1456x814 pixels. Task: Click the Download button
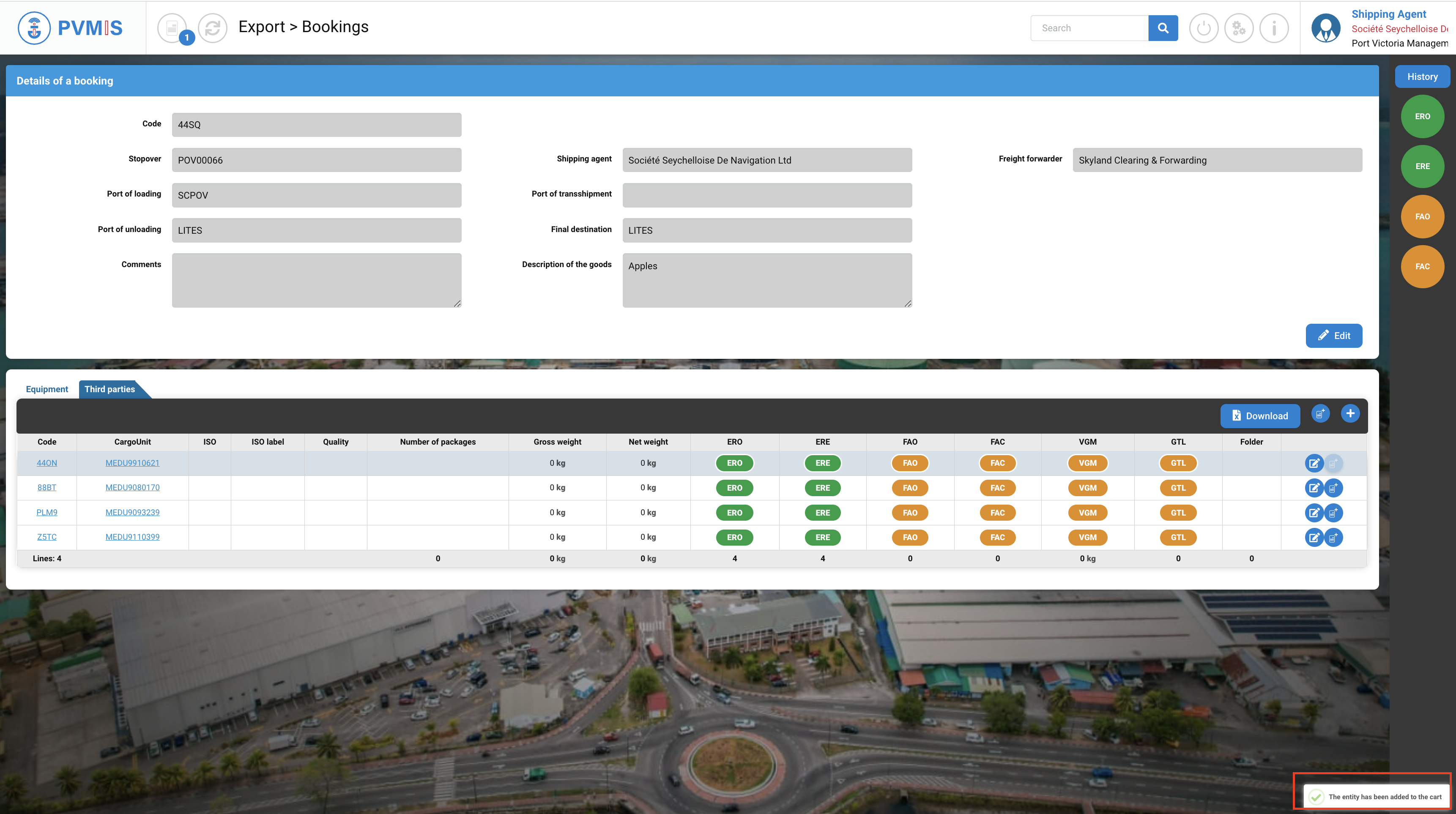click(x=1259, y=416)
